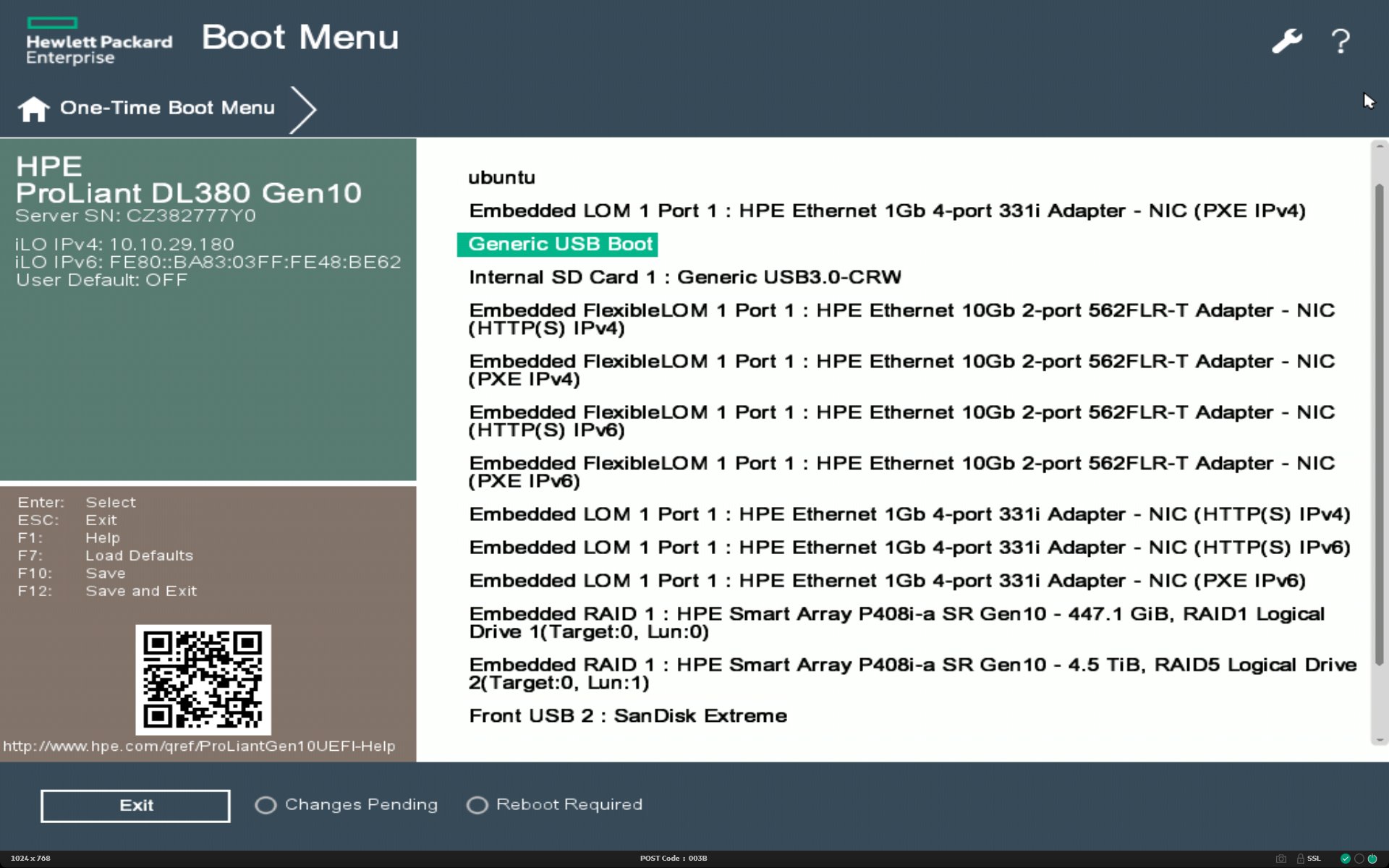This screenshot has height=868, width=1389.
Task: Click the iLO IPv6 address text
Action: click(x=208, y=262)
